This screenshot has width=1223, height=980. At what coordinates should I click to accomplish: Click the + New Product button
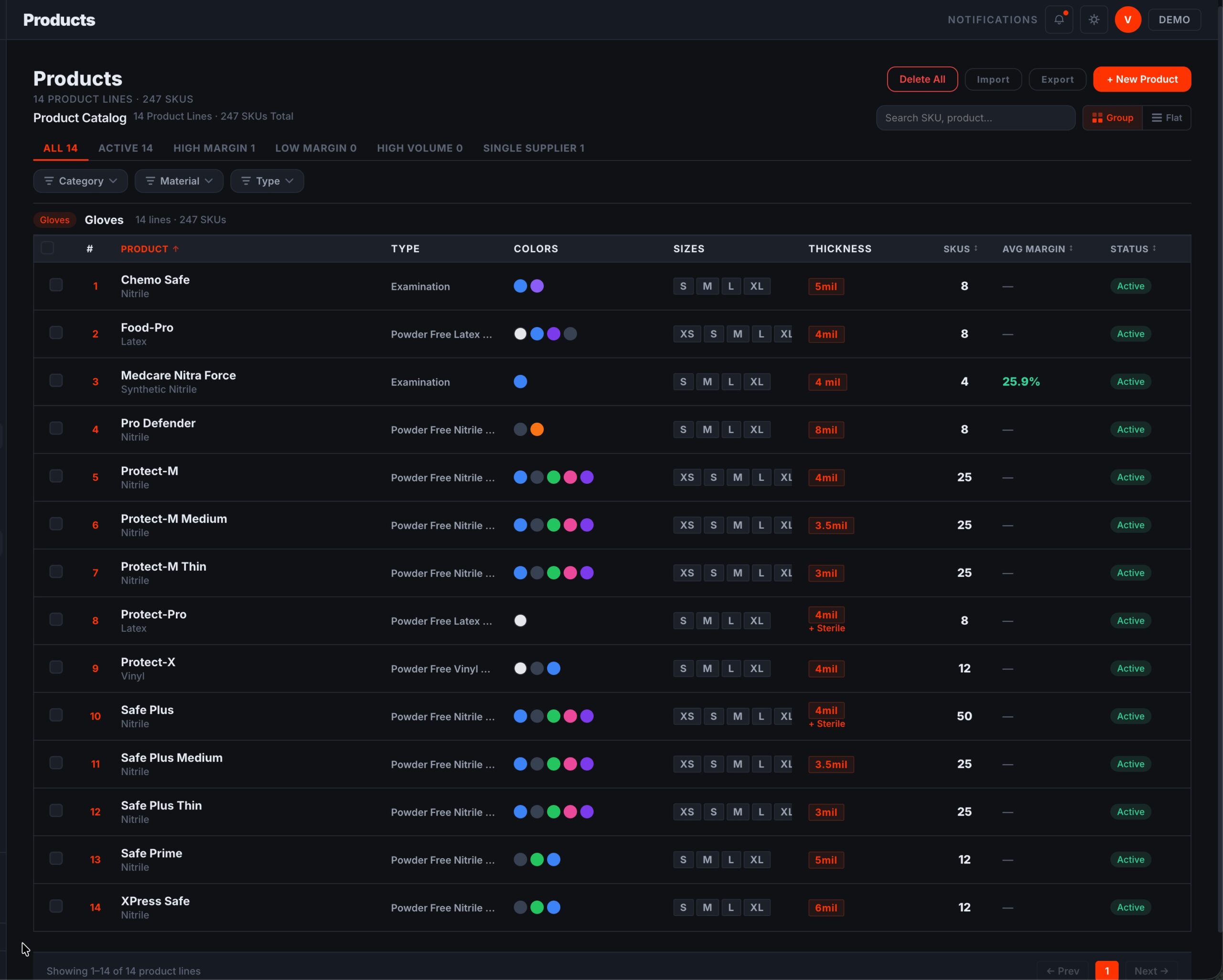1142,79
